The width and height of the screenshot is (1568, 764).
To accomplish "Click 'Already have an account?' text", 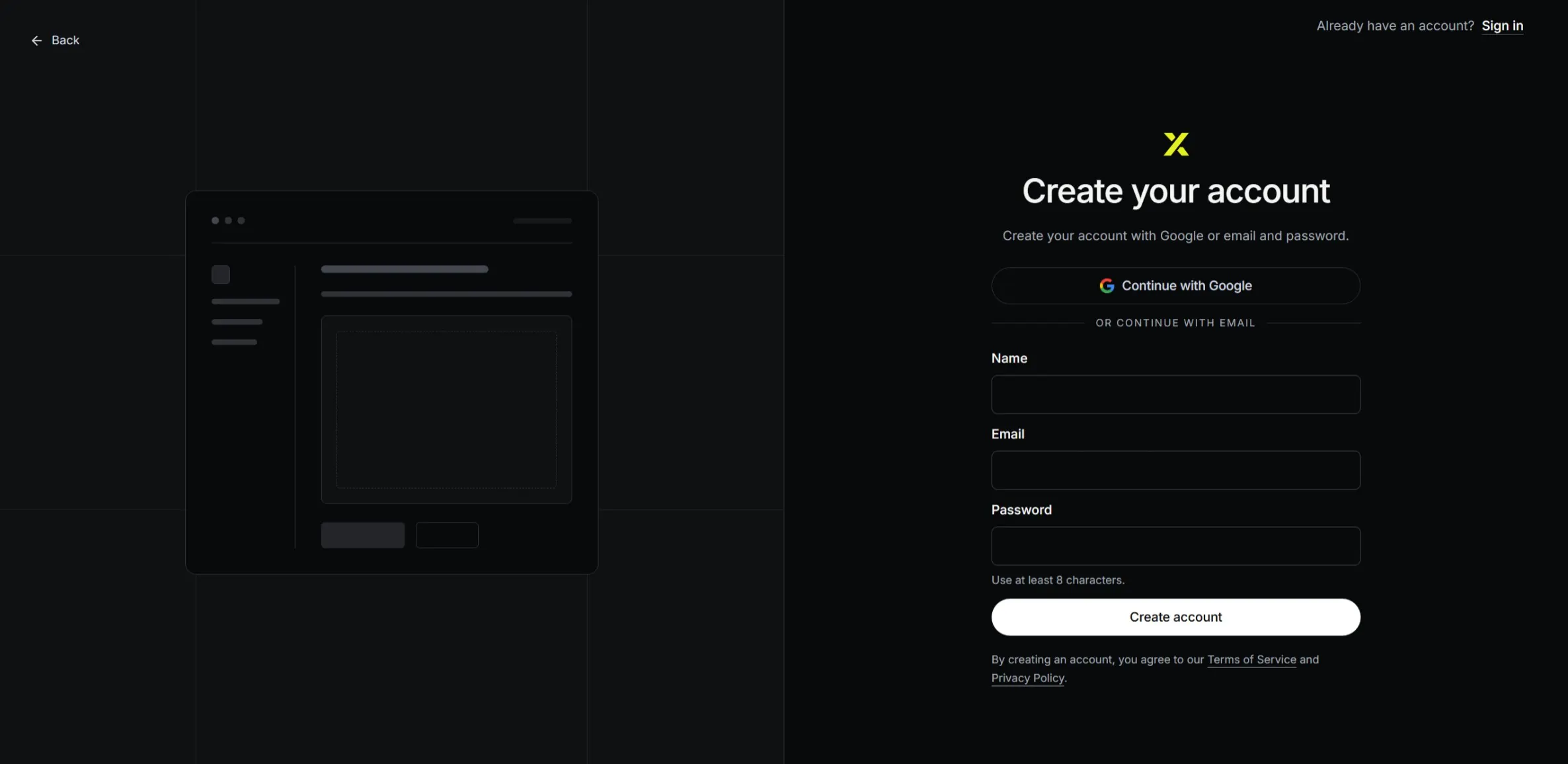I will 1395,26.
